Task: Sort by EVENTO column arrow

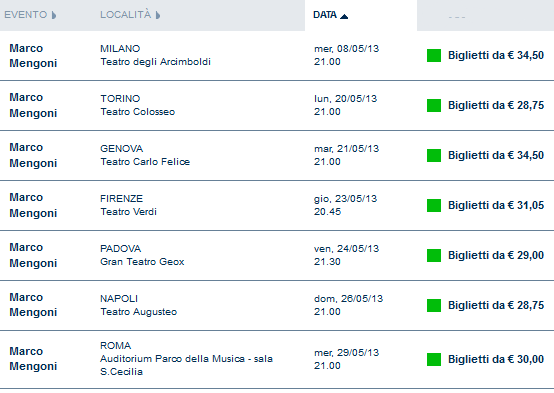Action: coord(54,15)
